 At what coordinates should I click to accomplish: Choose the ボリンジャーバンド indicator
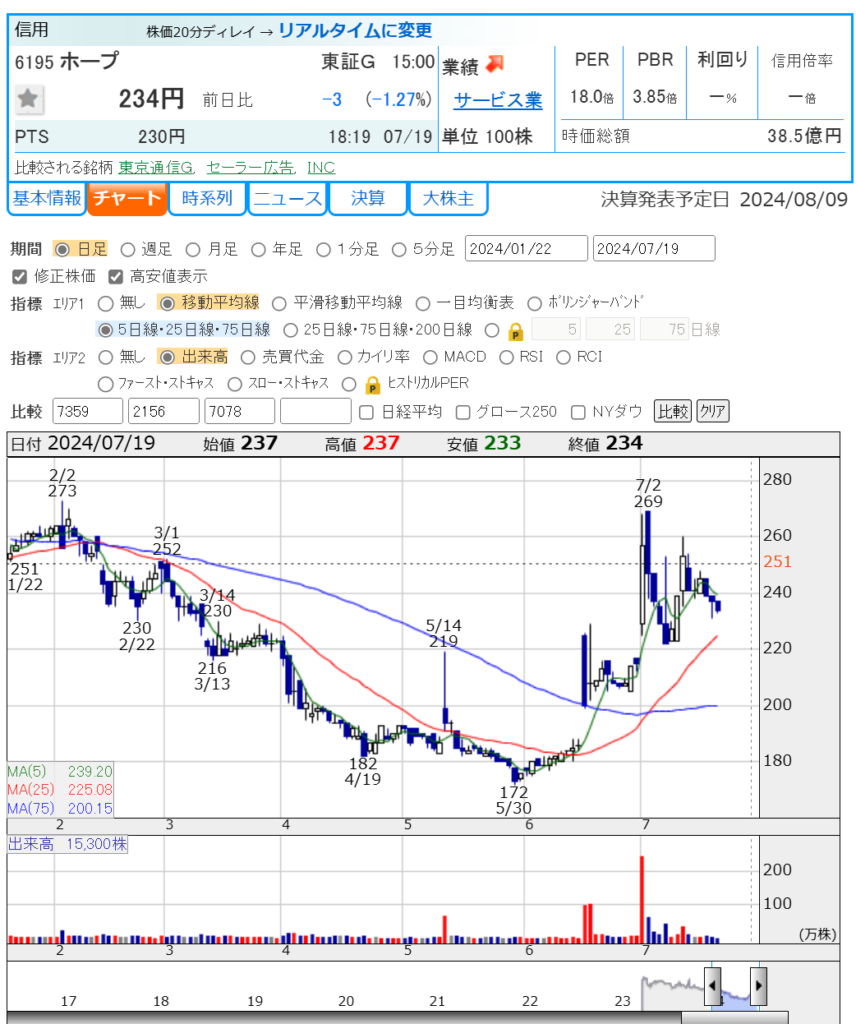[x=534, y=303]
